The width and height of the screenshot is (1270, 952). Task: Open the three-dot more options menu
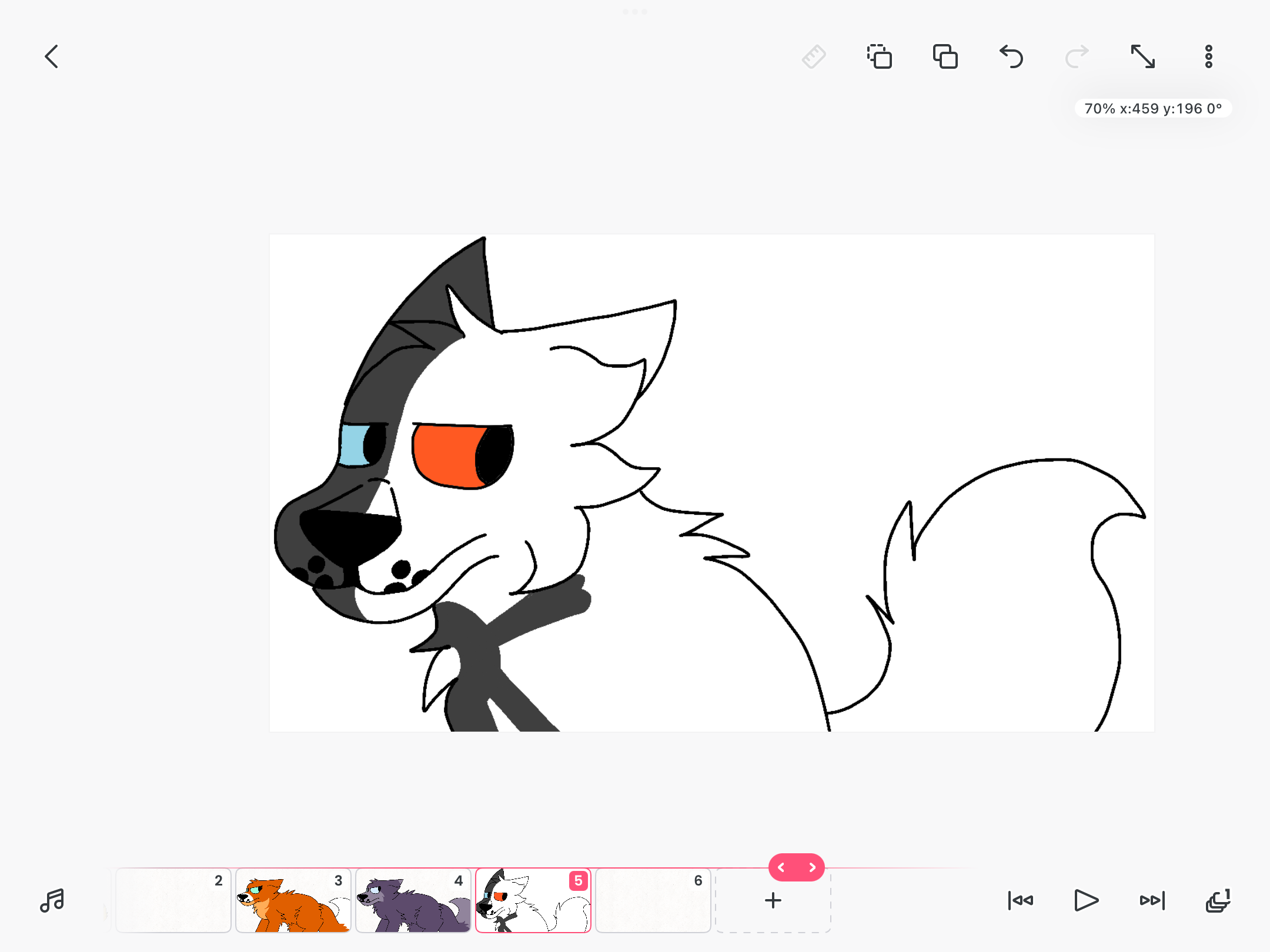coord(1209,57)
